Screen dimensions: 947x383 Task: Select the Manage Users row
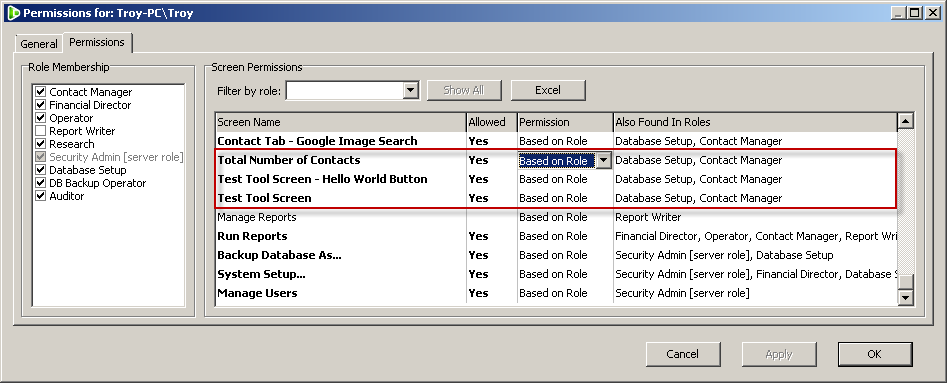pos(556,293)
